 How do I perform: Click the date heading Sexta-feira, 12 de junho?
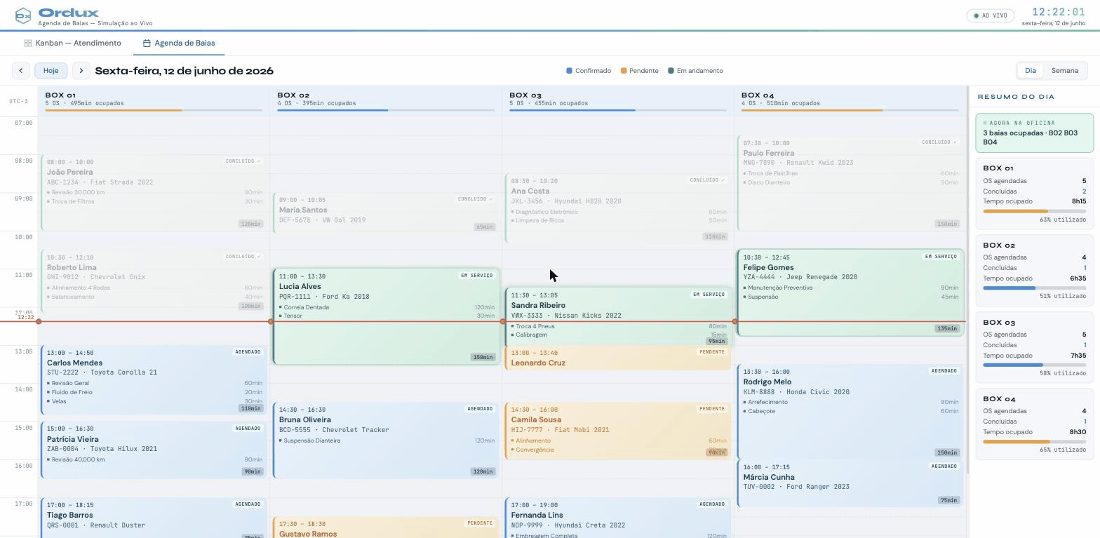[184, 71]
